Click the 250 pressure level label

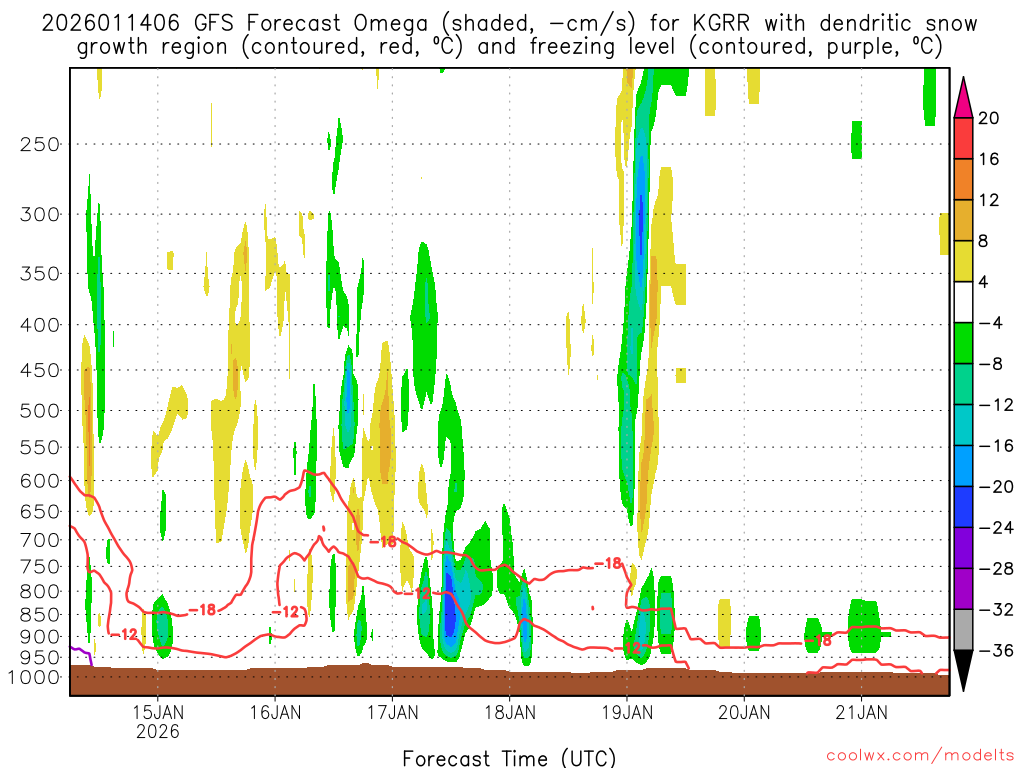[40, 144]
